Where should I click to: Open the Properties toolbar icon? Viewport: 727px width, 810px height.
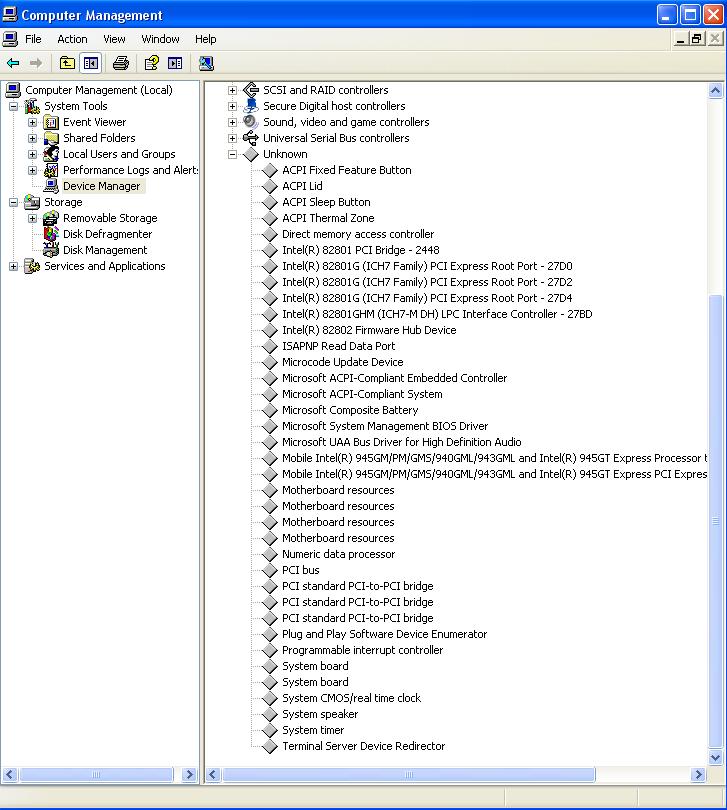click(151, 63)
